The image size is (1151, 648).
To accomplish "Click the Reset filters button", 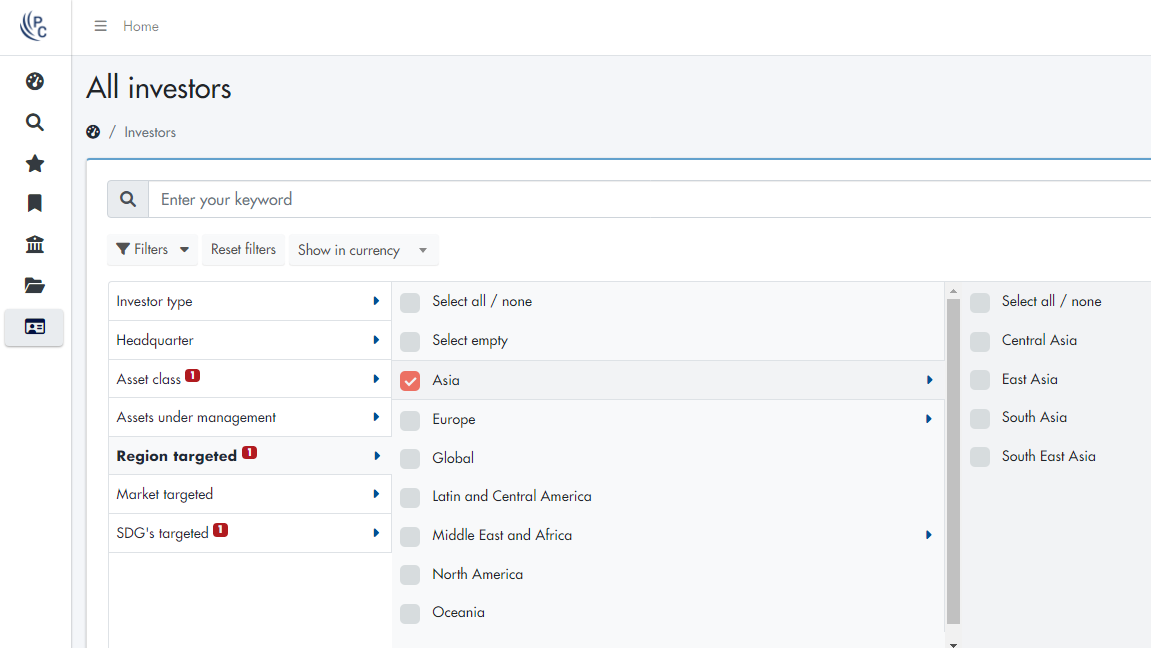I will tap(243, 250).
